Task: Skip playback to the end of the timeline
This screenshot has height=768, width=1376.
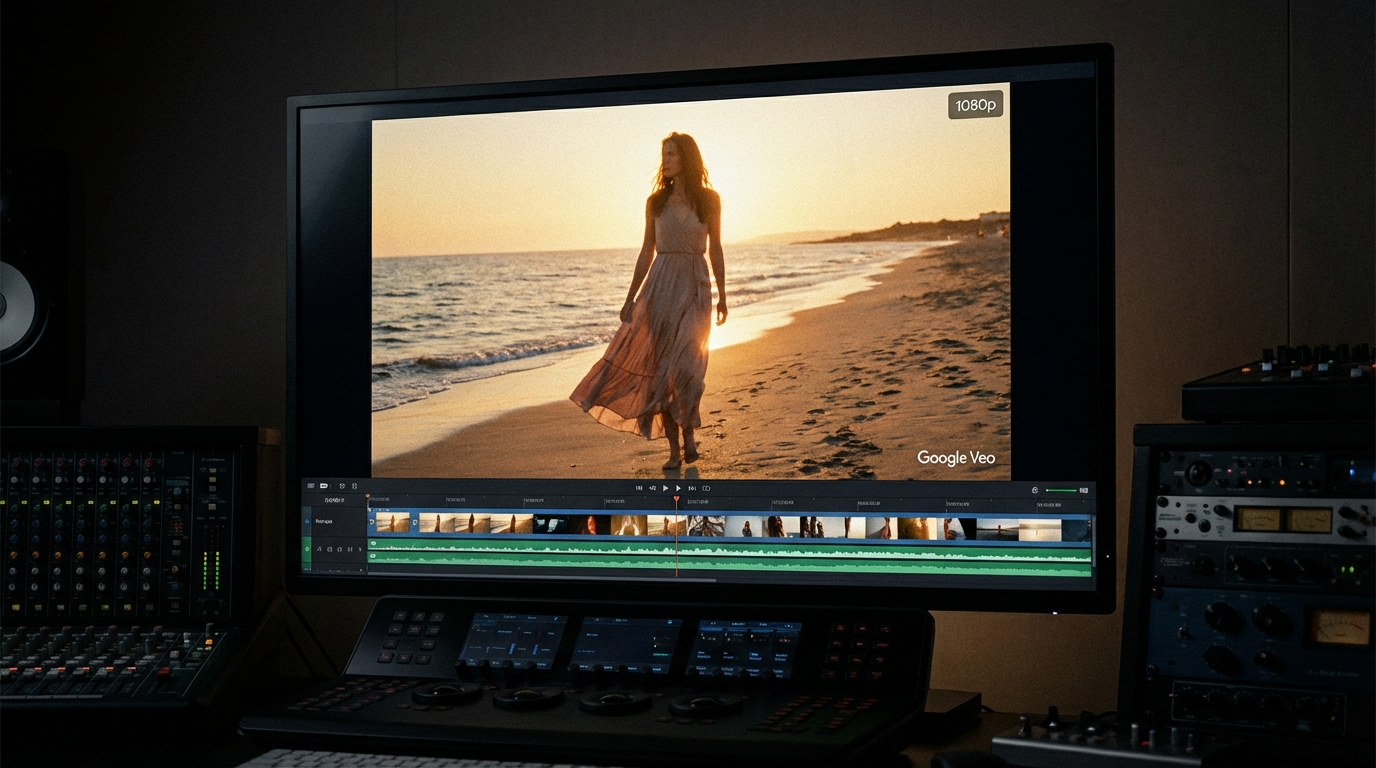Action: tap(692, 488)
